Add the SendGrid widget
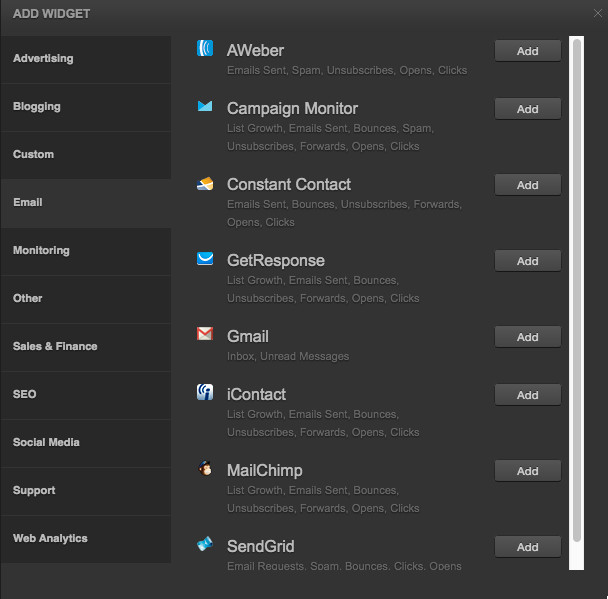 coord(527,547)
